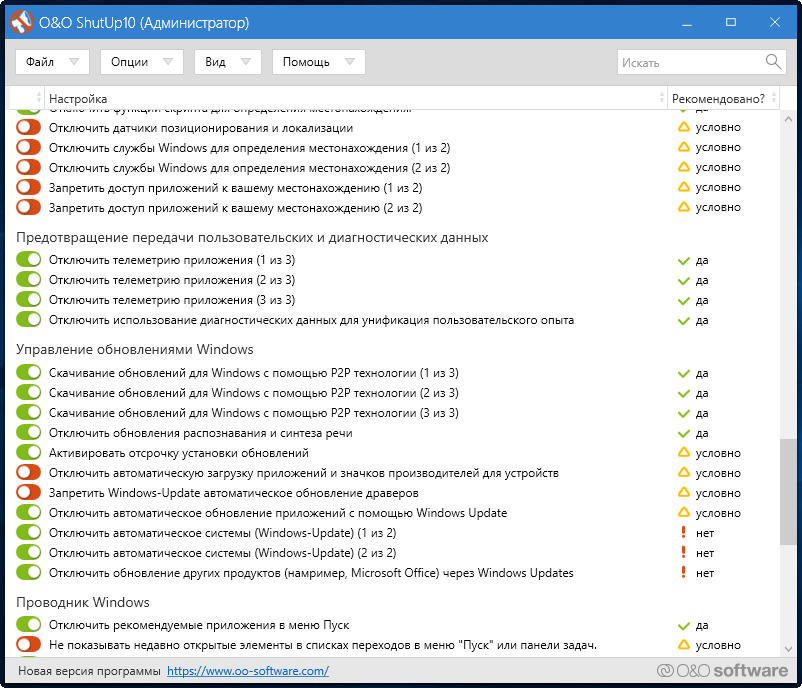The image size is (802, 688).
Task: Open the https://www.oo-software.com/ link
Action: coord(248,671)
